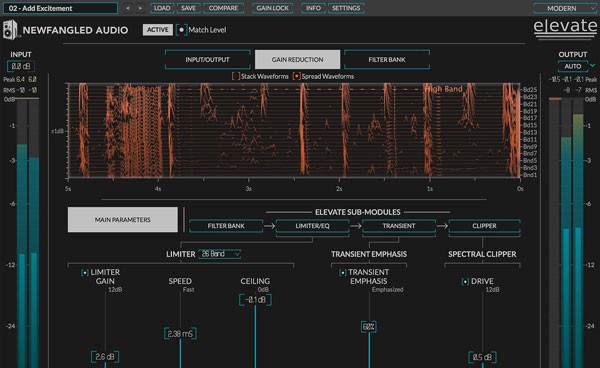Click the elevate logo
This screenshot has height=368, width=600.
coord(565,28)
